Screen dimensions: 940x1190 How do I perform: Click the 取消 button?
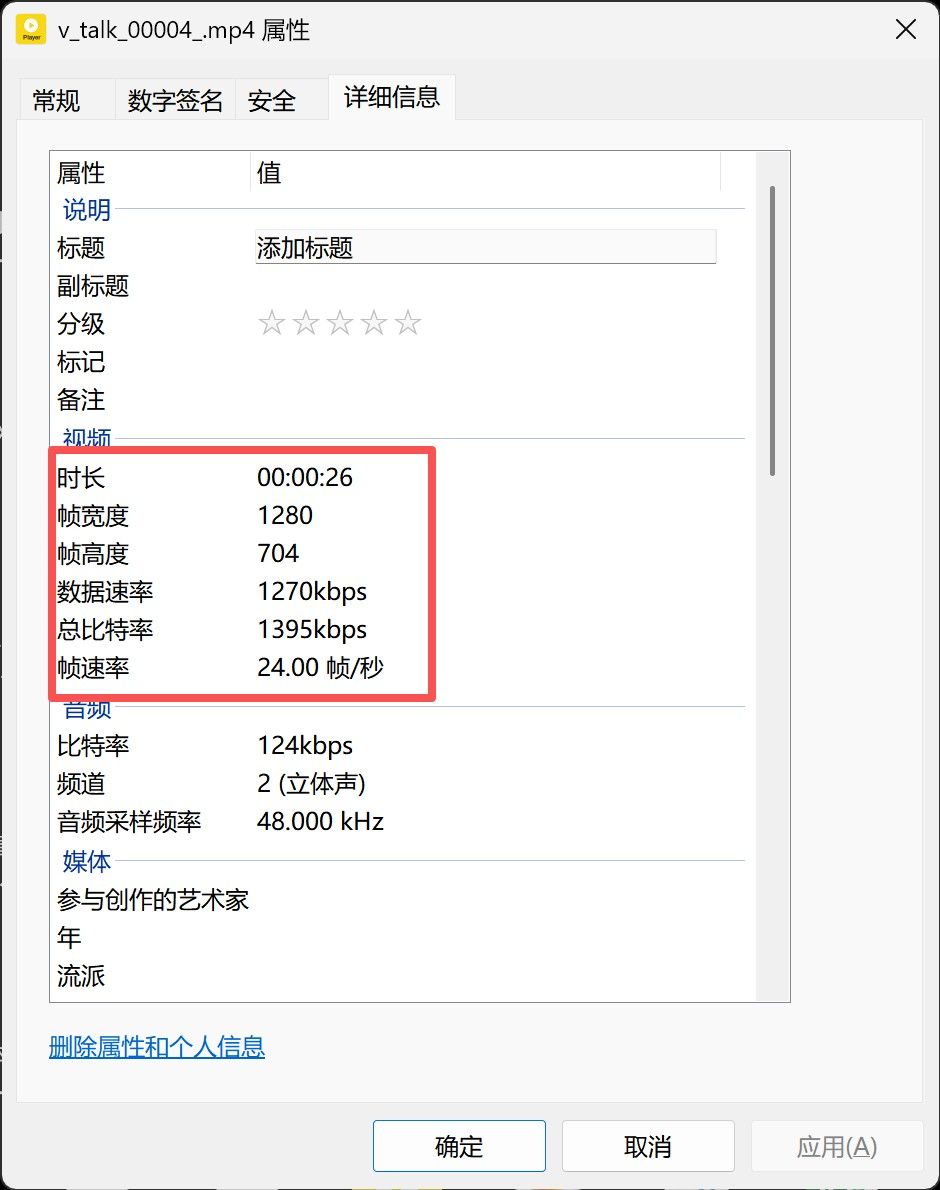tap(648, 1146)
